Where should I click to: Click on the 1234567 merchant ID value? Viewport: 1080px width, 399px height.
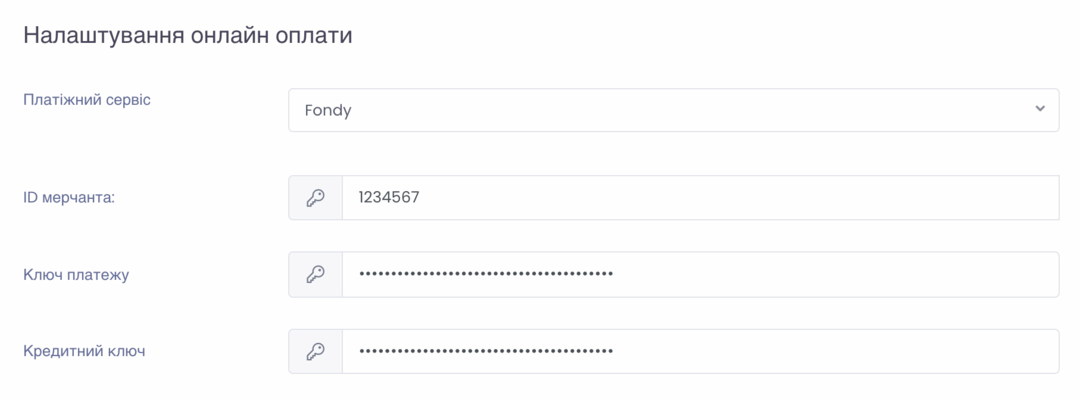click(389, 198)
